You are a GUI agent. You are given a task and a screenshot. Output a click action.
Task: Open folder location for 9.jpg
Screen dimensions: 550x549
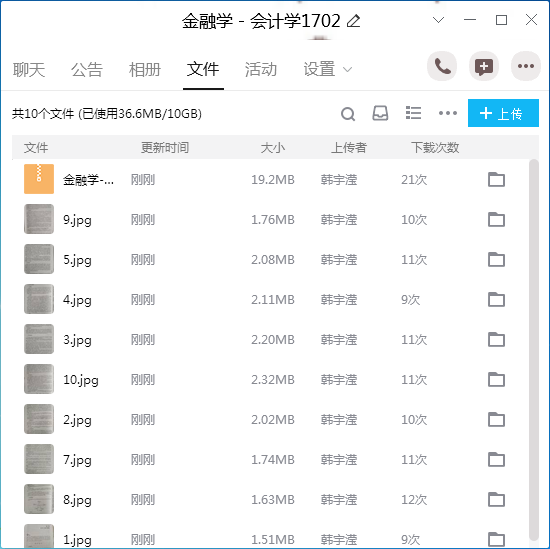pyautogui.click(x=496, y=219)
